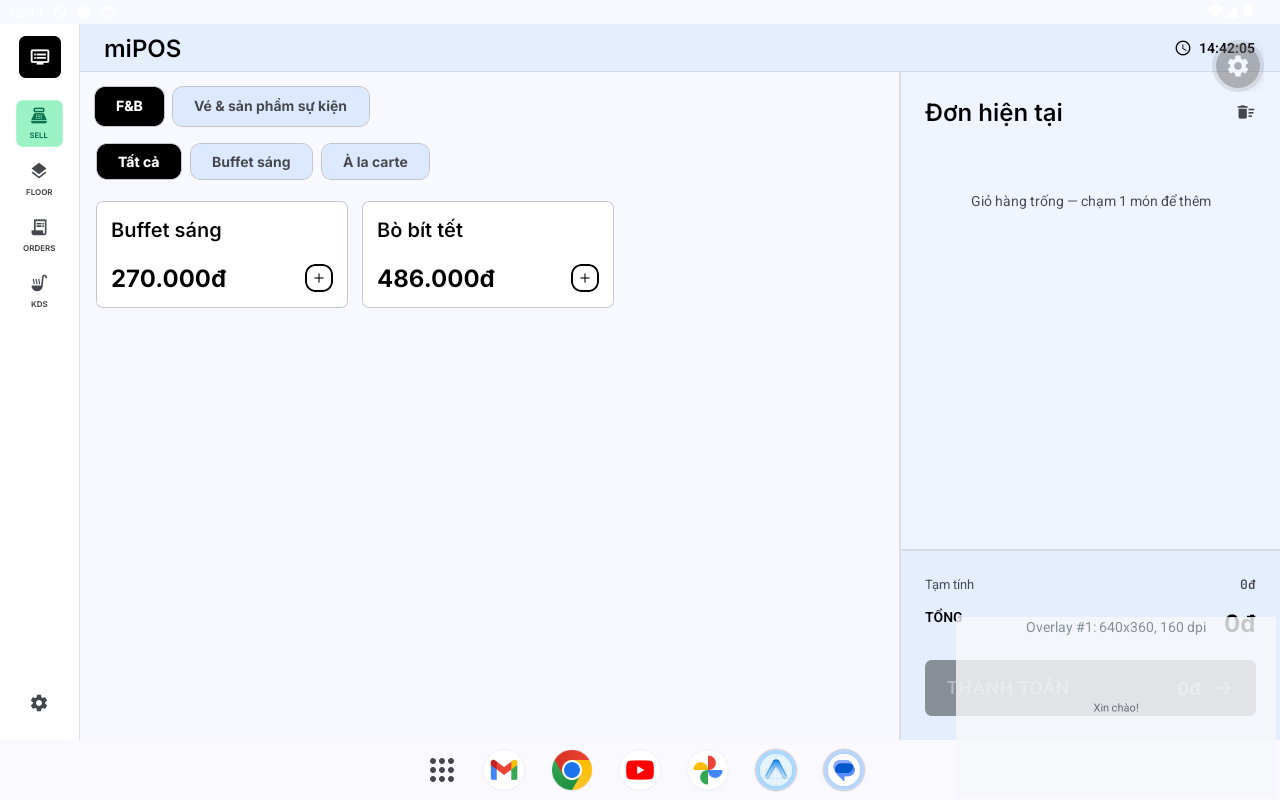Tap the floating gear button top right

point(1238,66)
